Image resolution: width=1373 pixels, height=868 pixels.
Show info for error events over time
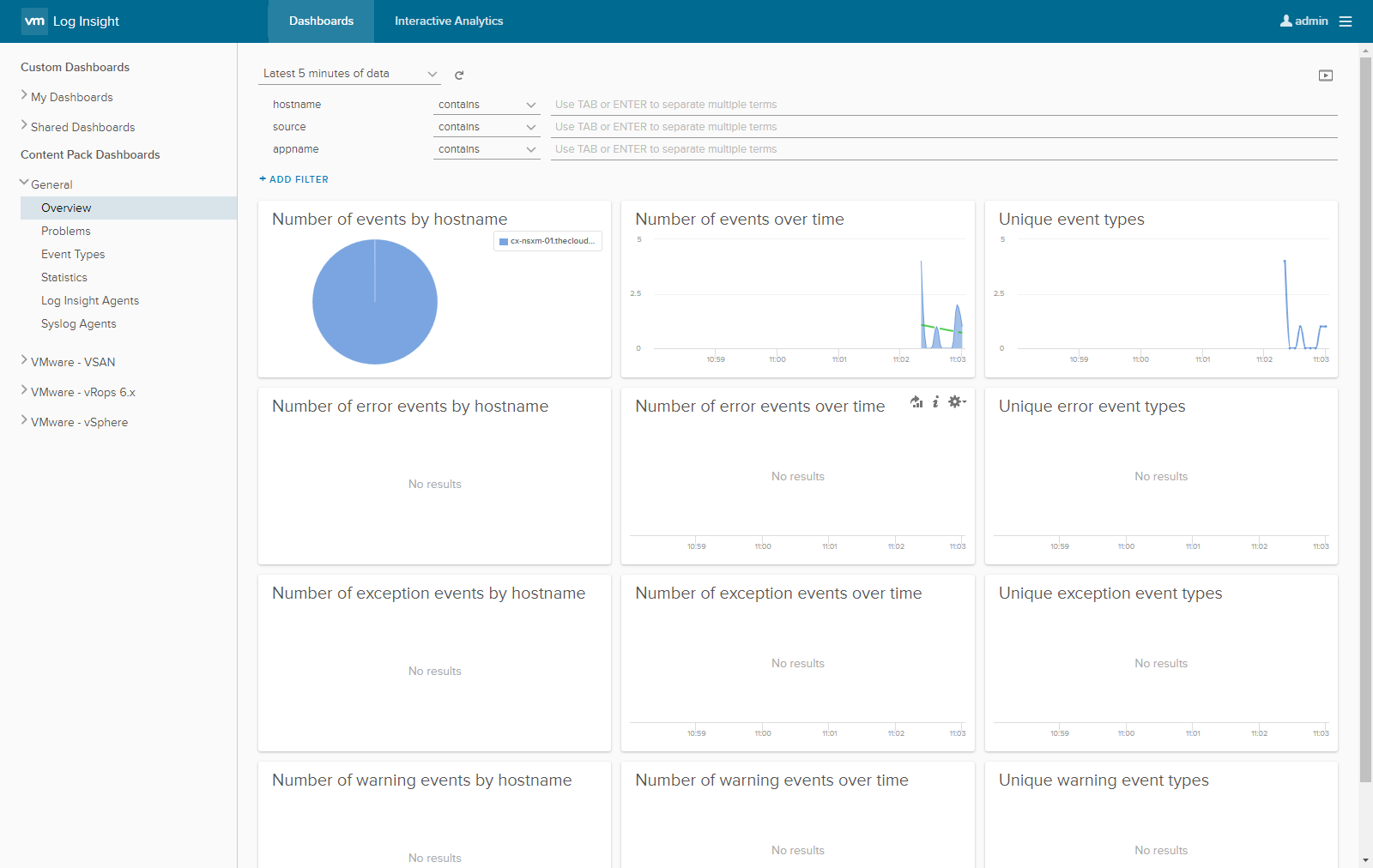935,402
